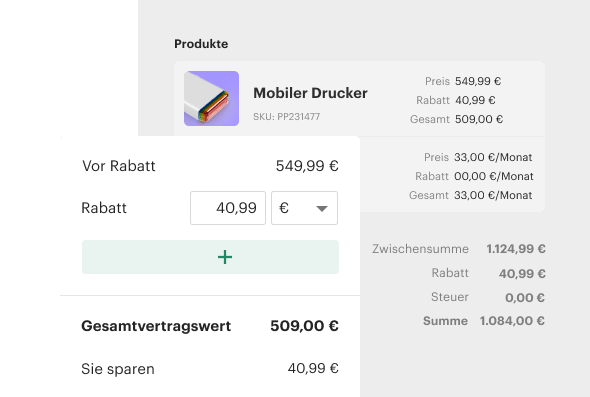Image resolution: width=590 pixels, height=397 pixels.
Task: Click the dropdown arrow next to euro symbol
Action: tap(322, 208)
